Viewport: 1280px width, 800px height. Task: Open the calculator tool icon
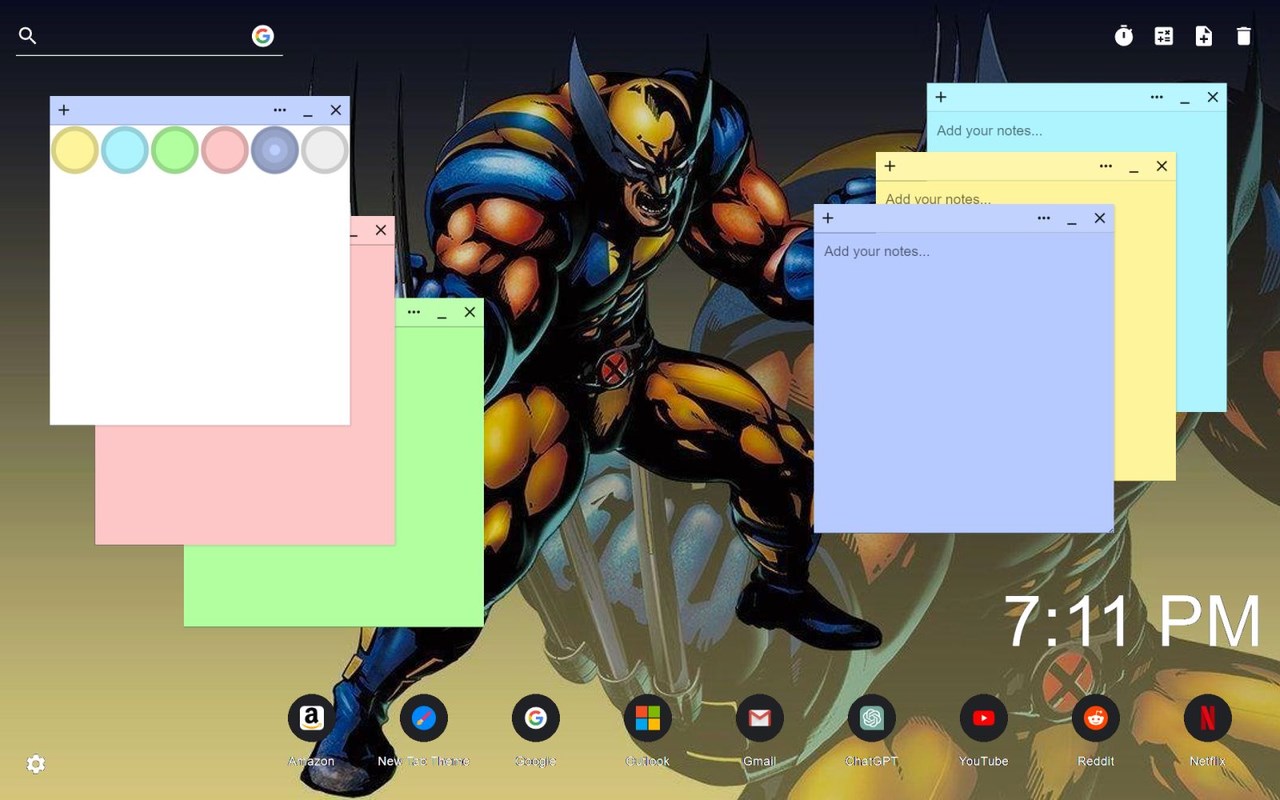(x=1164, y=36)
